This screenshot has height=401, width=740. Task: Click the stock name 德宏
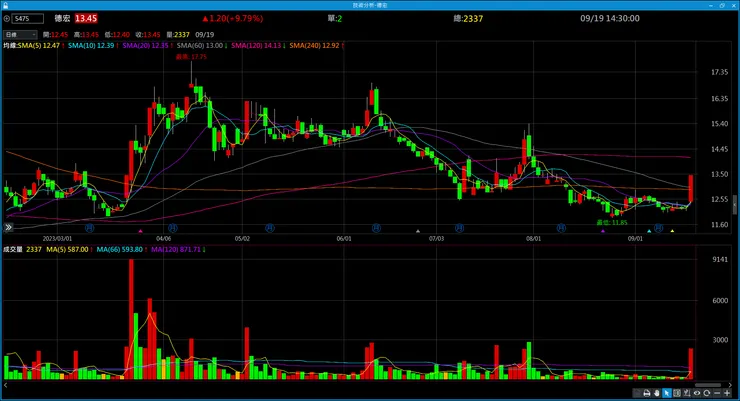coord(62,19)
